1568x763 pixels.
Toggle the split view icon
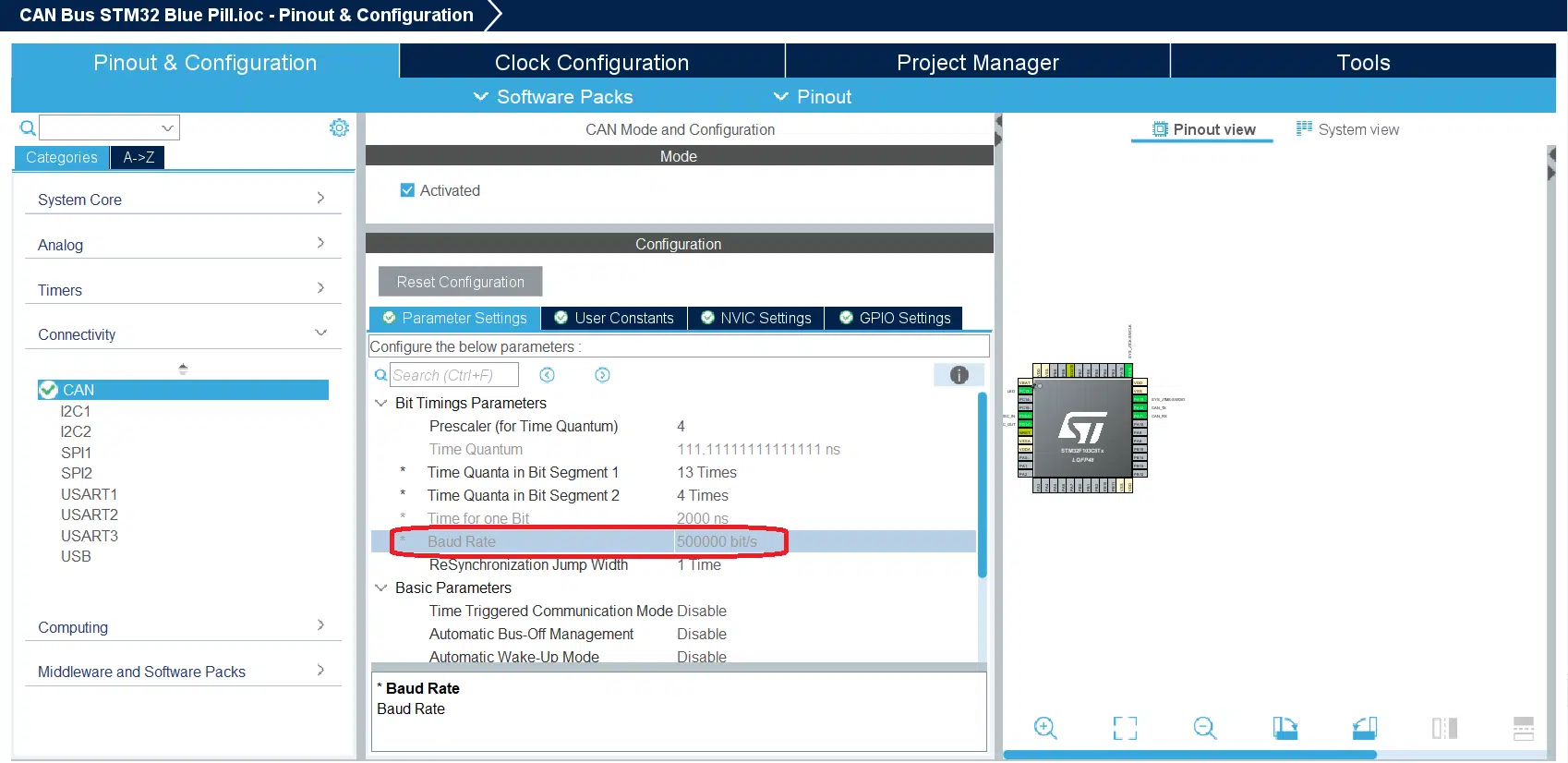[1444, 728]
